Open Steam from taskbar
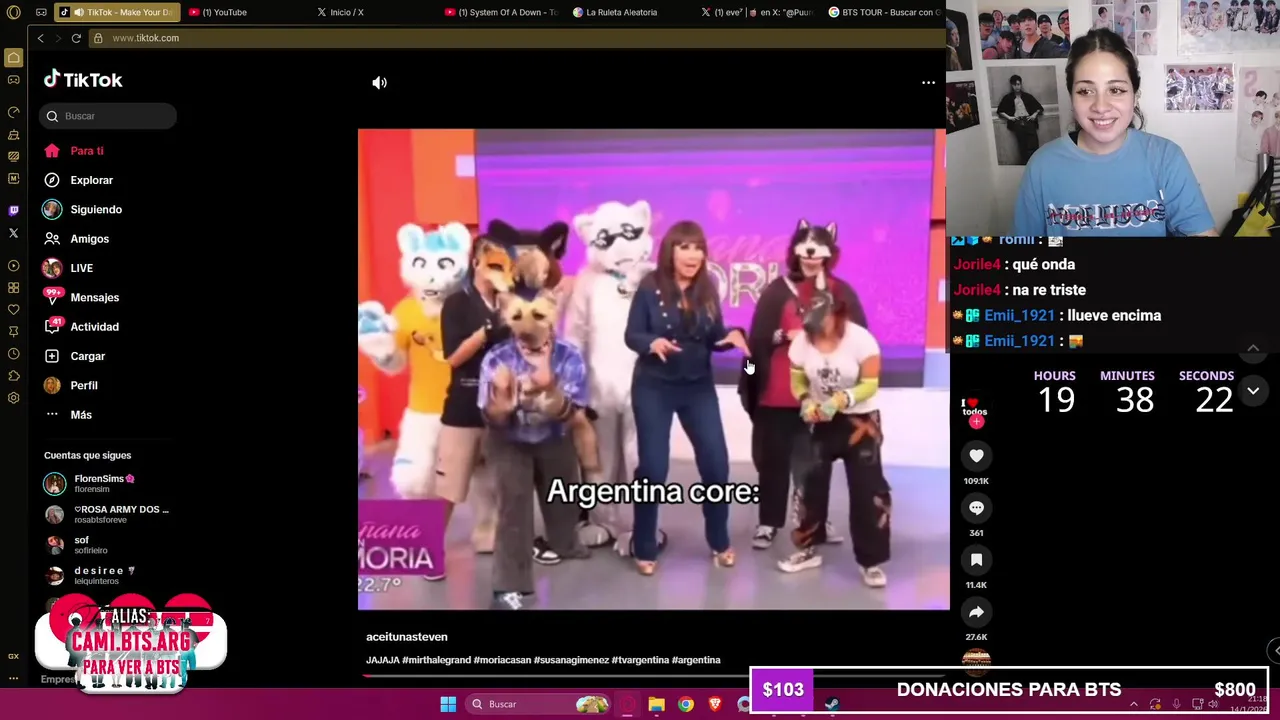 point(831,704)
